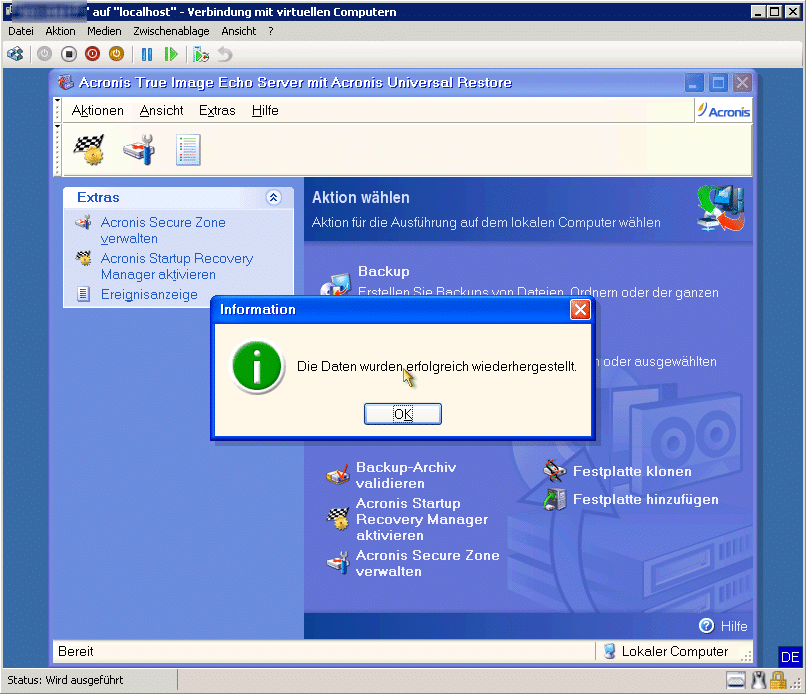This screenshot has height=694, width=806.
Task: Open the Hilfe menu in Acronis
Action: (265, 111)
